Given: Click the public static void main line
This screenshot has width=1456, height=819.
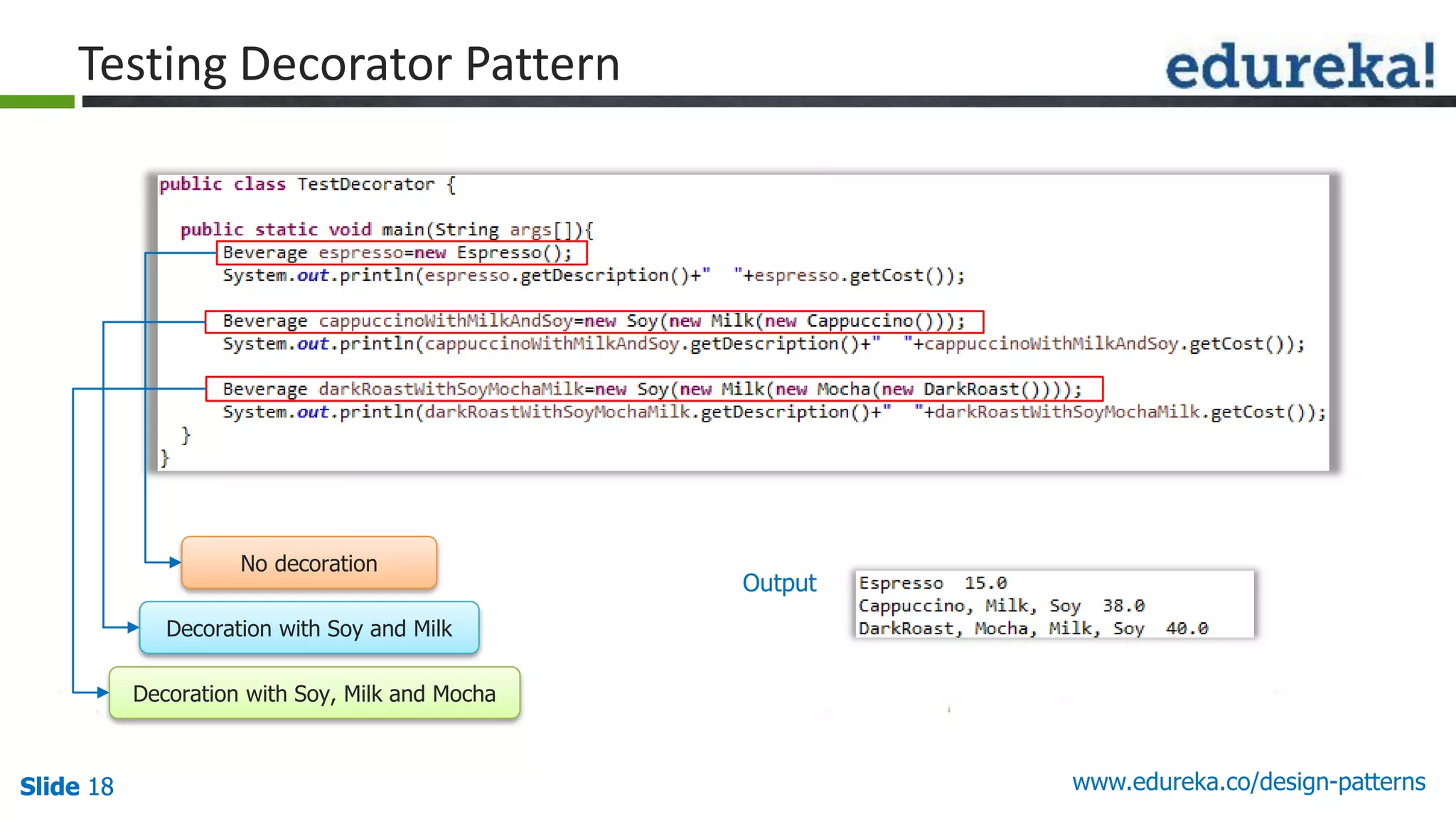Looking at the screenshot, I should (386, 230).
